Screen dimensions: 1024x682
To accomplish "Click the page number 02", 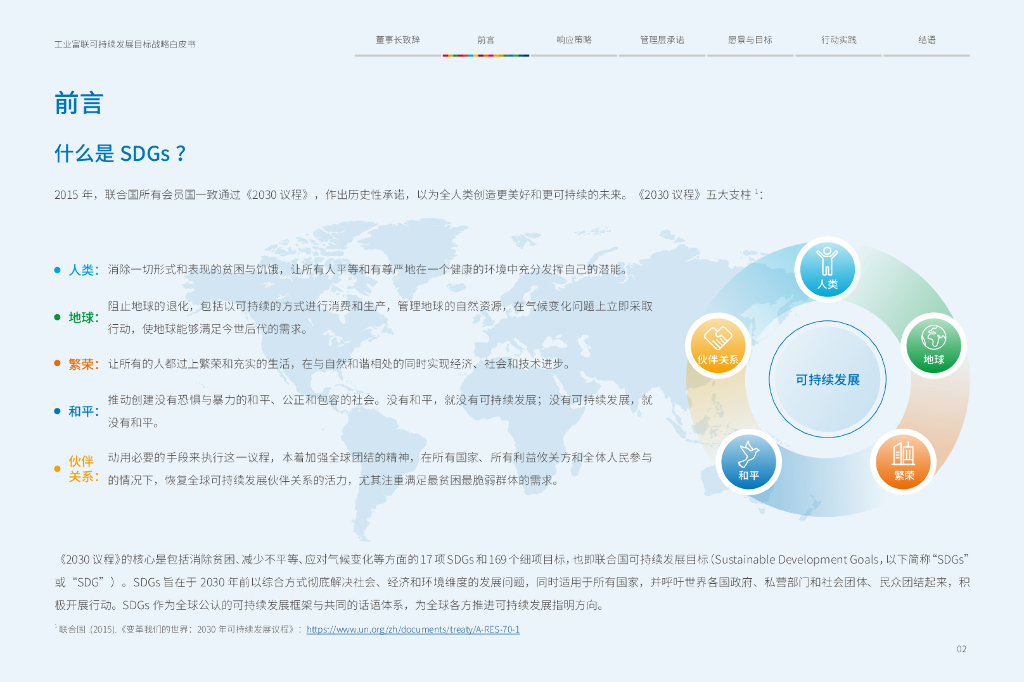I will coord(961,649).
